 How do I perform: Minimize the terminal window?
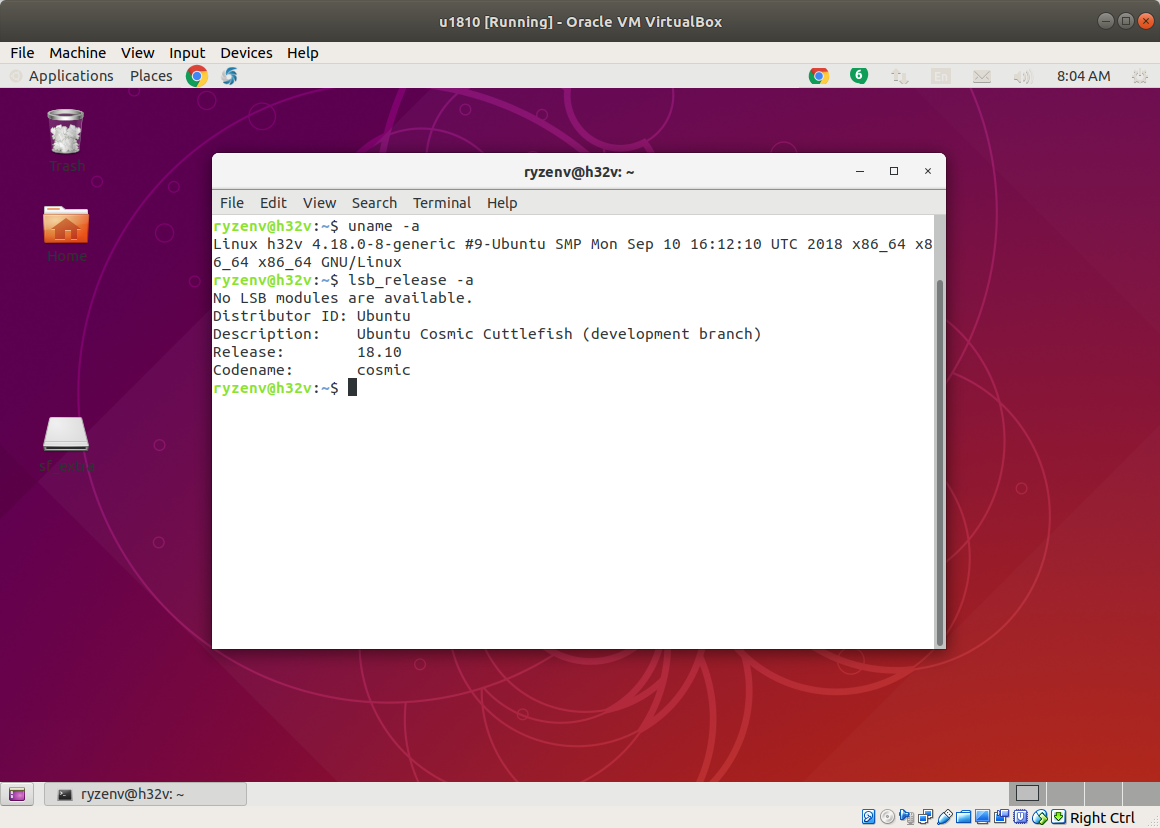pyautogui.click(x=860, y=171)
